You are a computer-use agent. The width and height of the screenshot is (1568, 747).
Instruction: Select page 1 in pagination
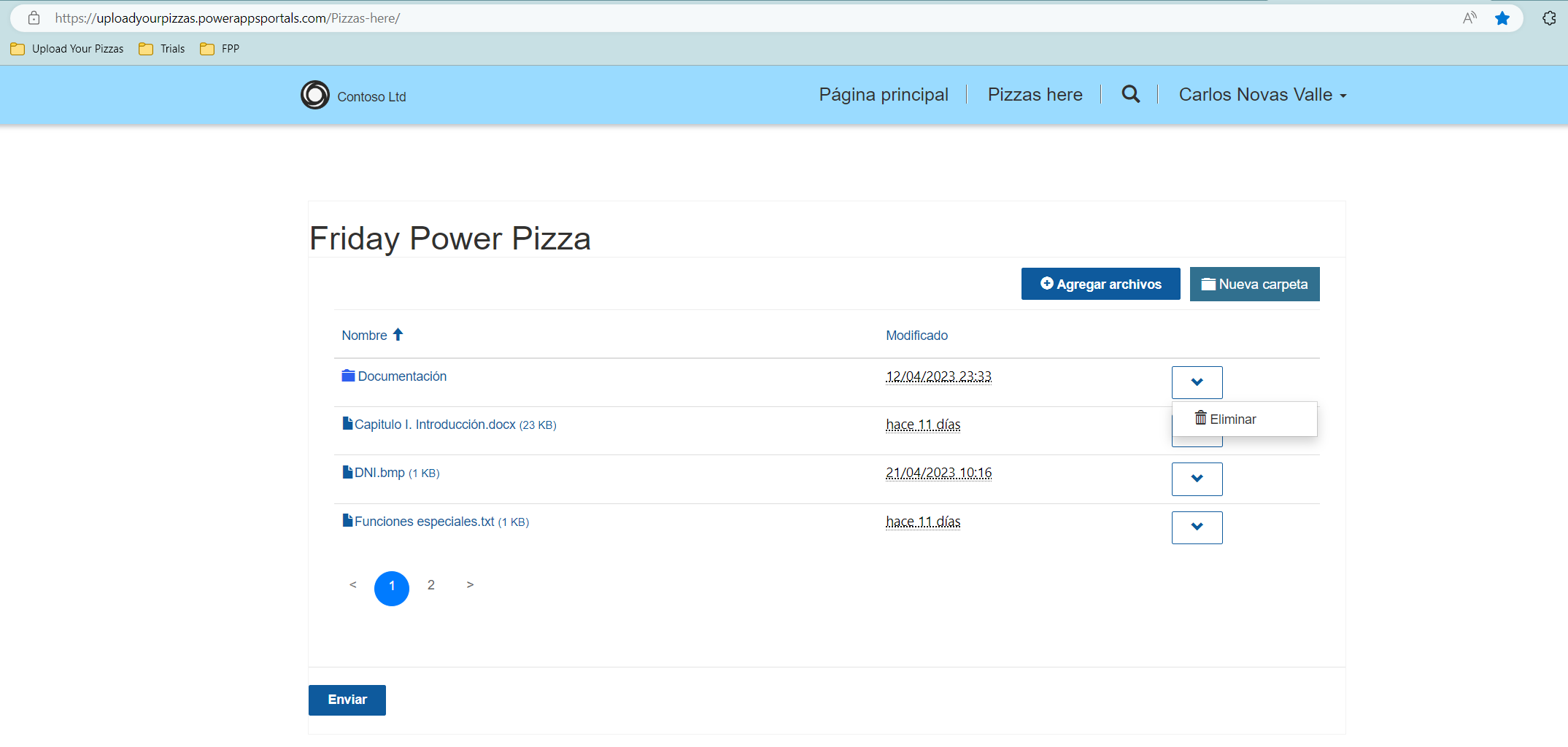coord(392,588)
